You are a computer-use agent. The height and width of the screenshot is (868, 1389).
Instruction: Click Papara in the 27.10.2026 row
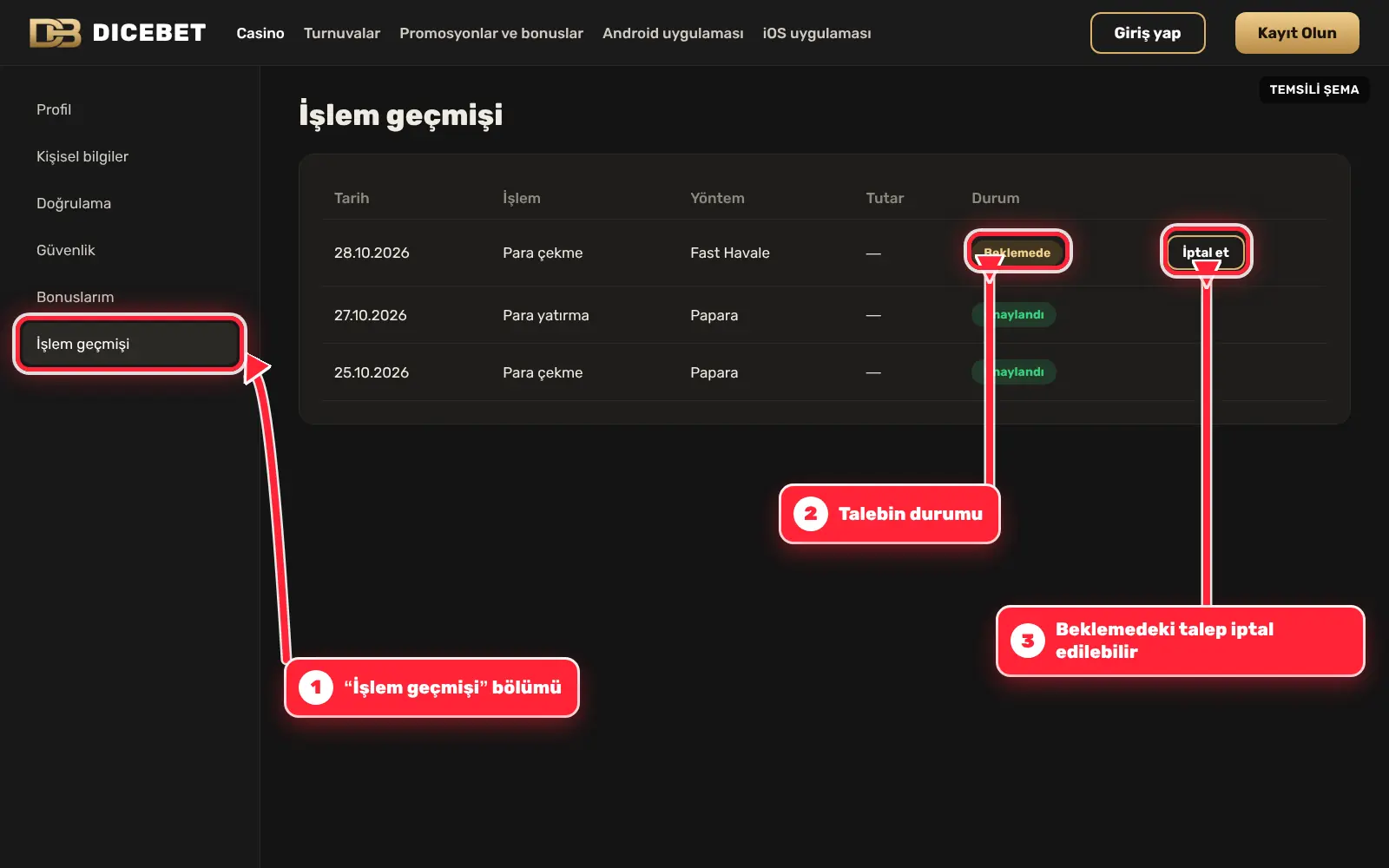tap(714, 315)
